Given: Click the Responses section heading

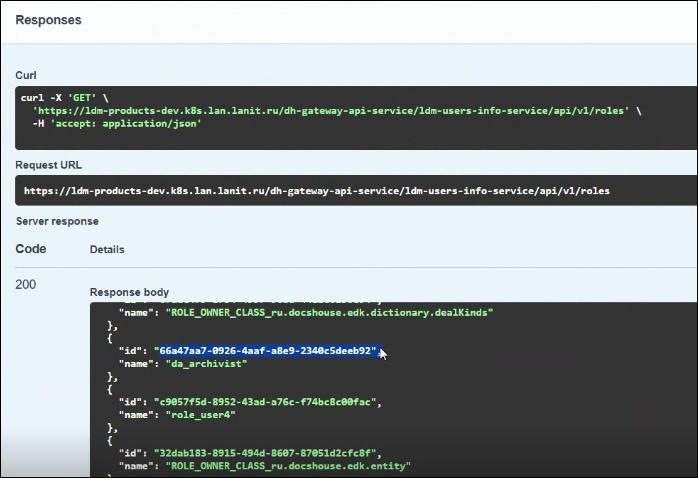Looking at the screenshot, I should (48, 20).
